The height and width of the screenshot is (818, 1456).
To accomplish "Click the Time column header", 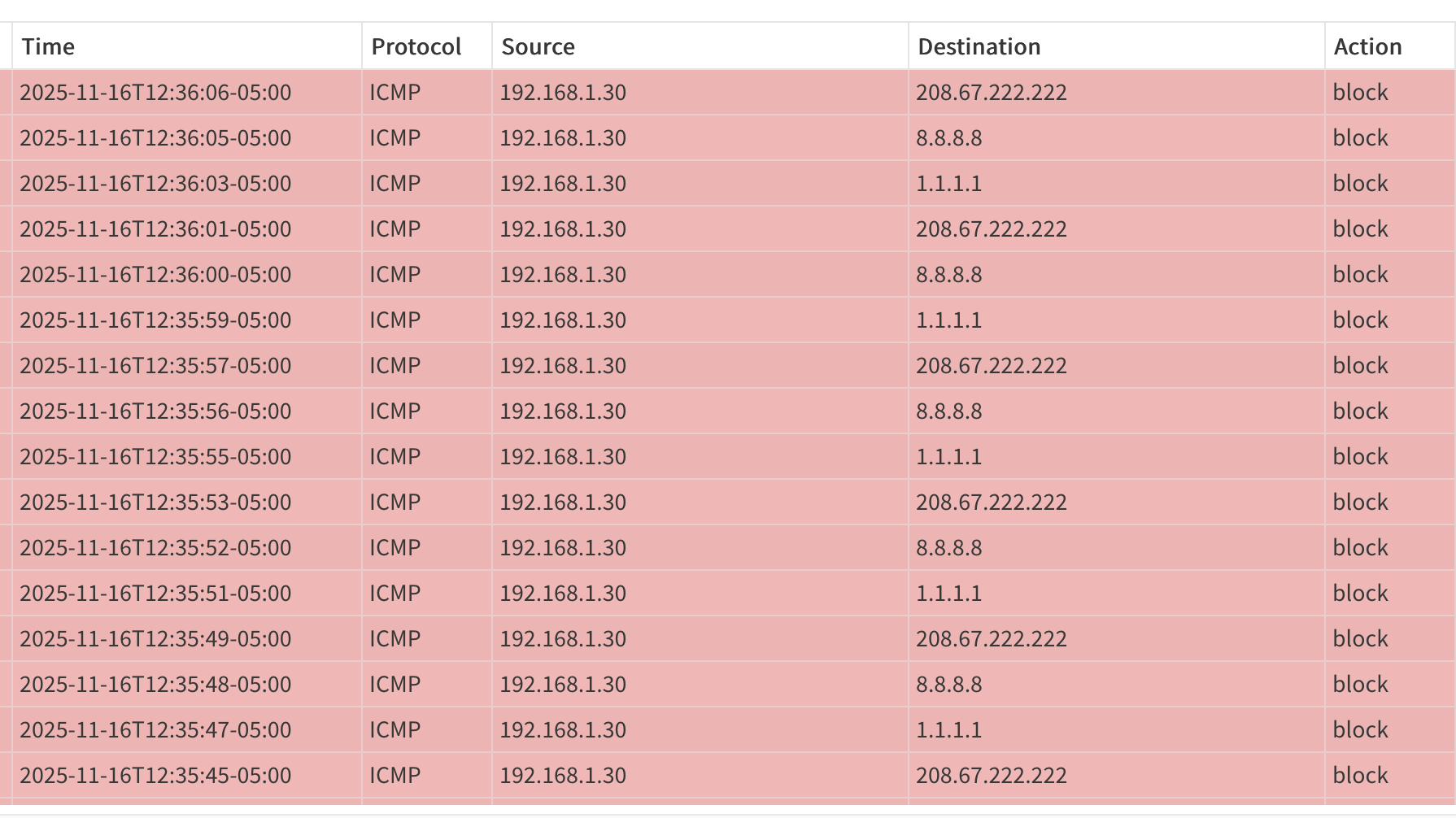I will (49, 47).
